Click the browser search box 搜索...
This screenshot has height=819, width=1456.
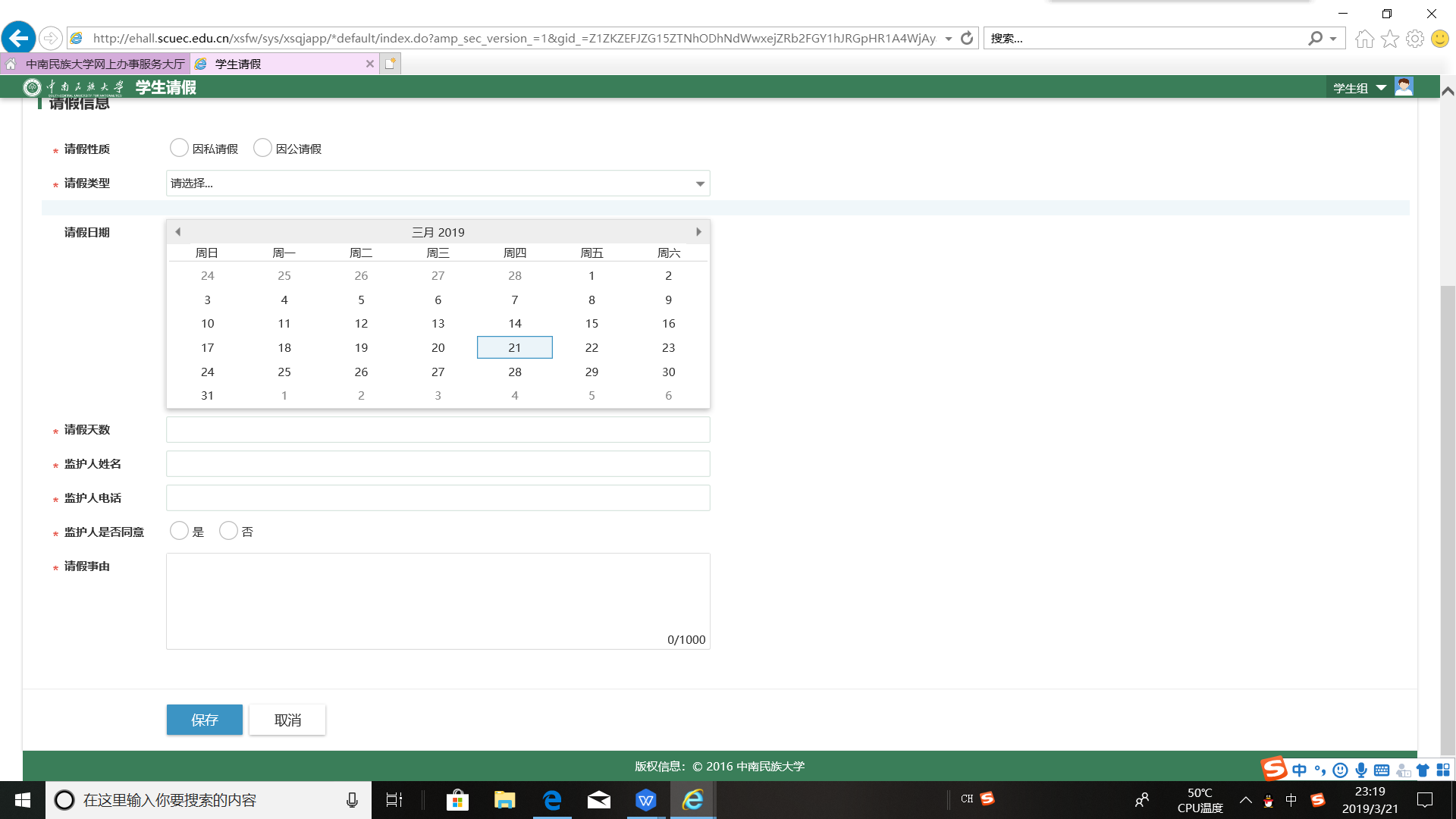pos(1145,39)
